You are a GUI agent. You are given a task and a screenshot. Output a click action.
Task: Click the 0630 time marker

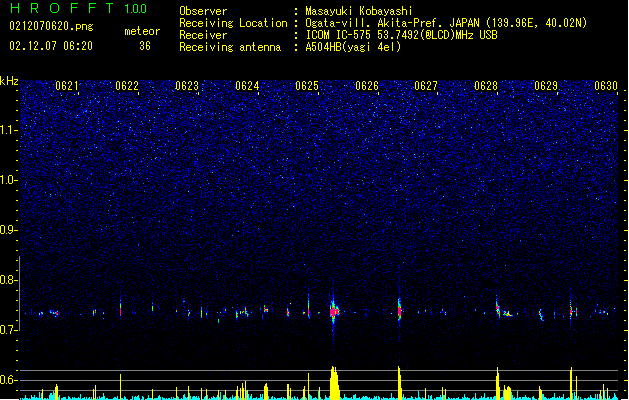606,86
